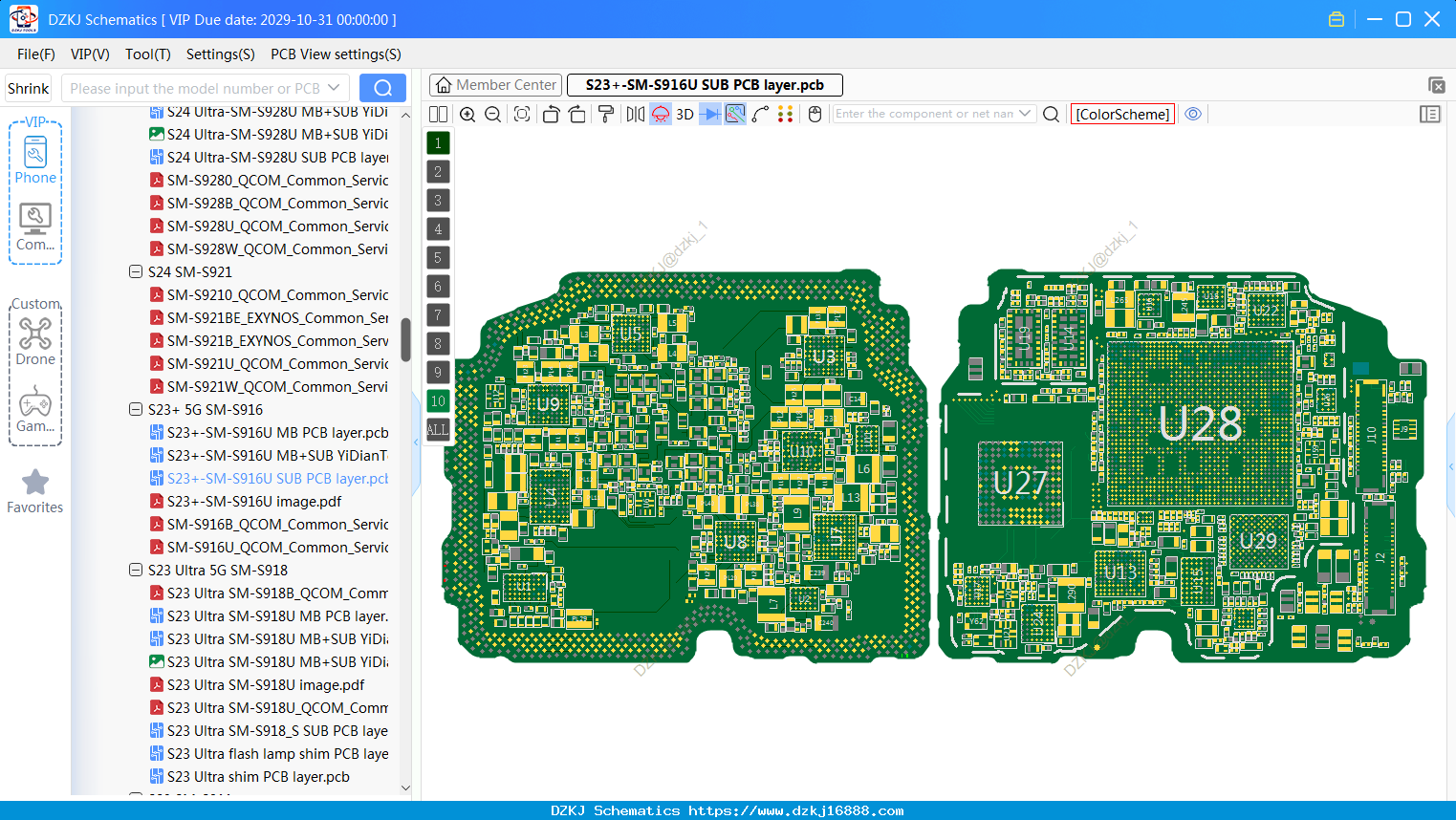Open SM-S9210_QCOM_Common_Service file
This screenshot has height=820, width=1456.
coord(269,294)
